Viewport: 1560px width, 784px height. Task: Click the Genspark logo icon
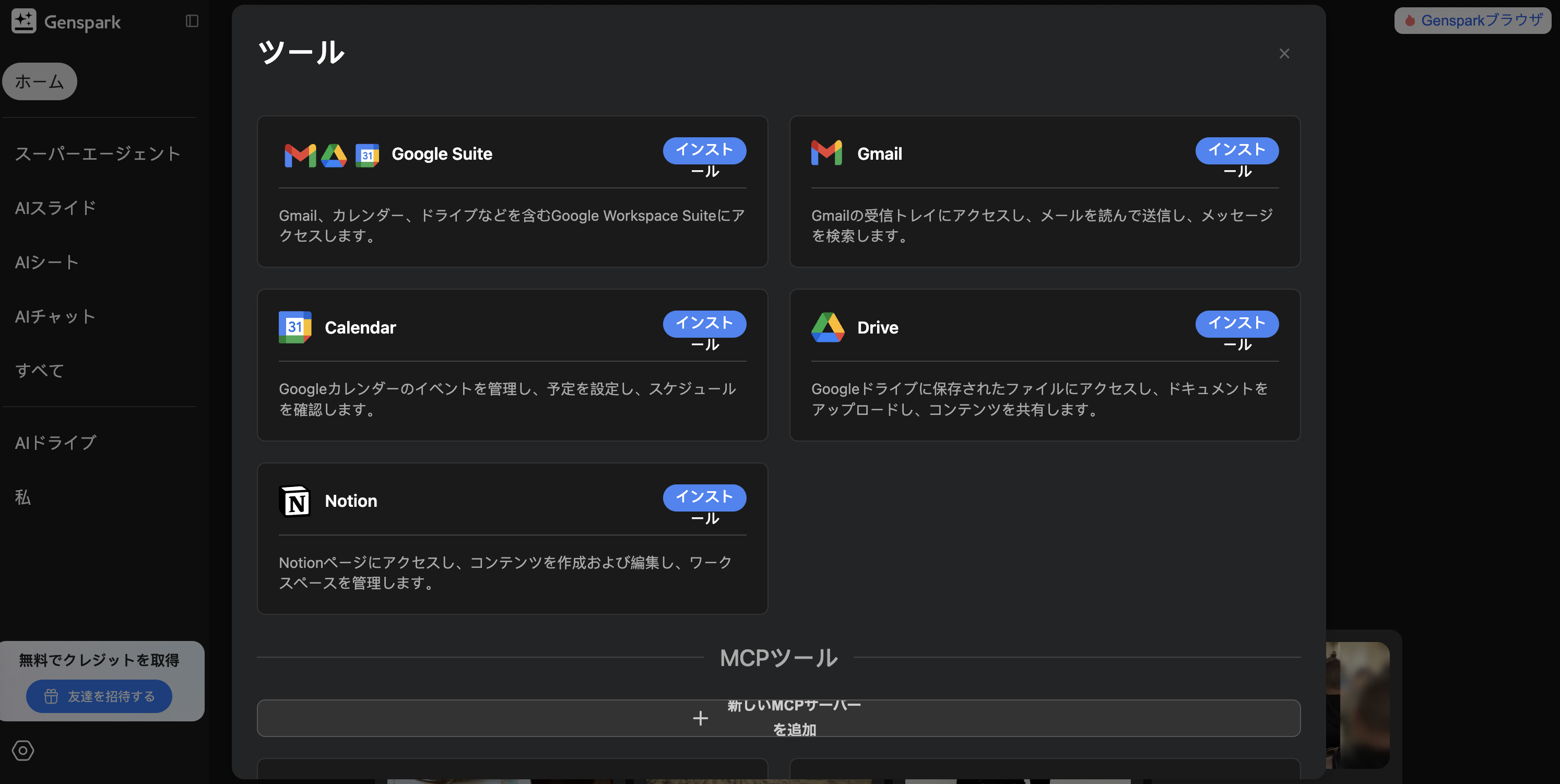coord(23,22)
